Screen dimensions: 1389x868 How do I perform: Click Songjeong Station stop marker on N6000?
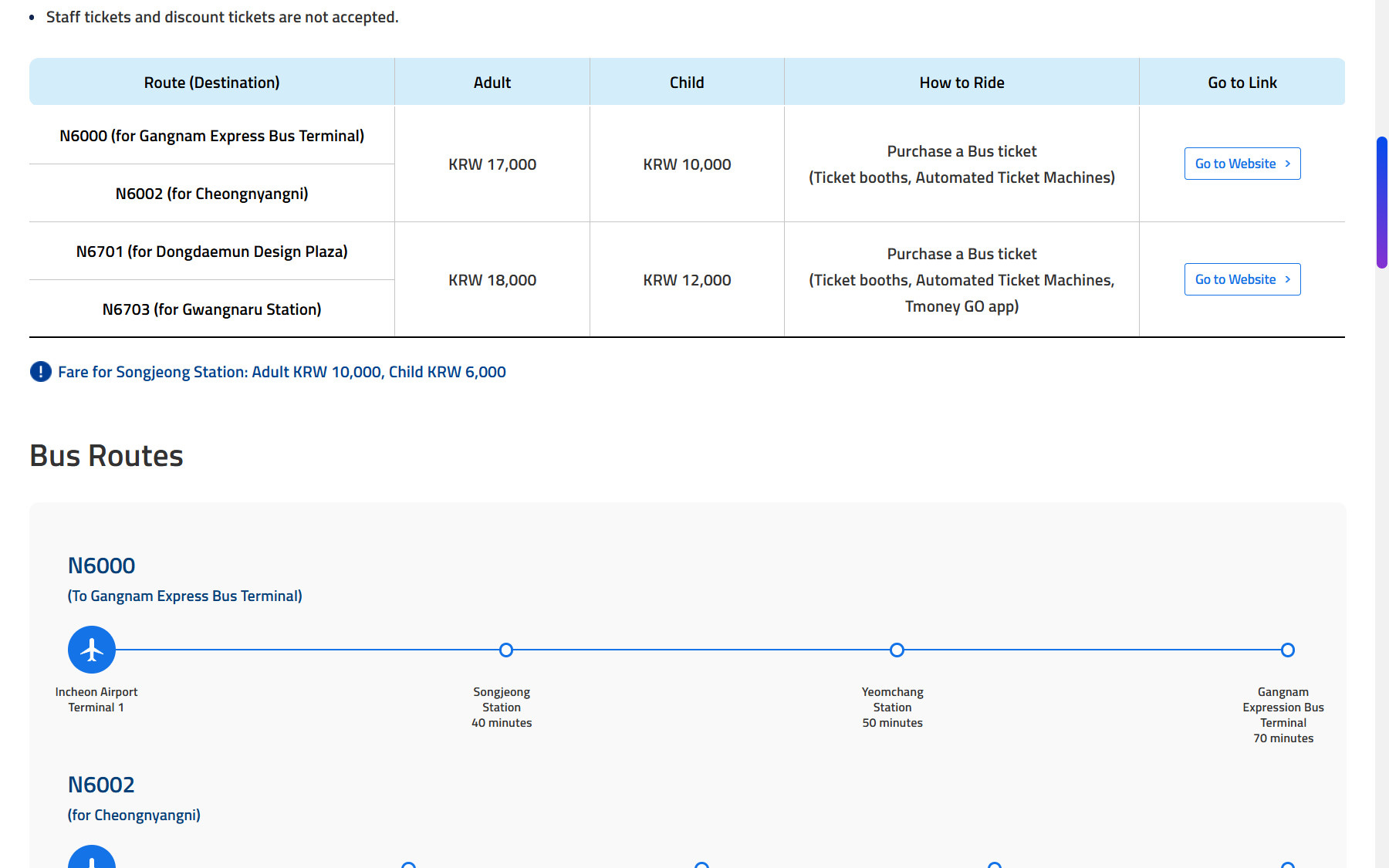pyautogui.click(x=506, y=650)
